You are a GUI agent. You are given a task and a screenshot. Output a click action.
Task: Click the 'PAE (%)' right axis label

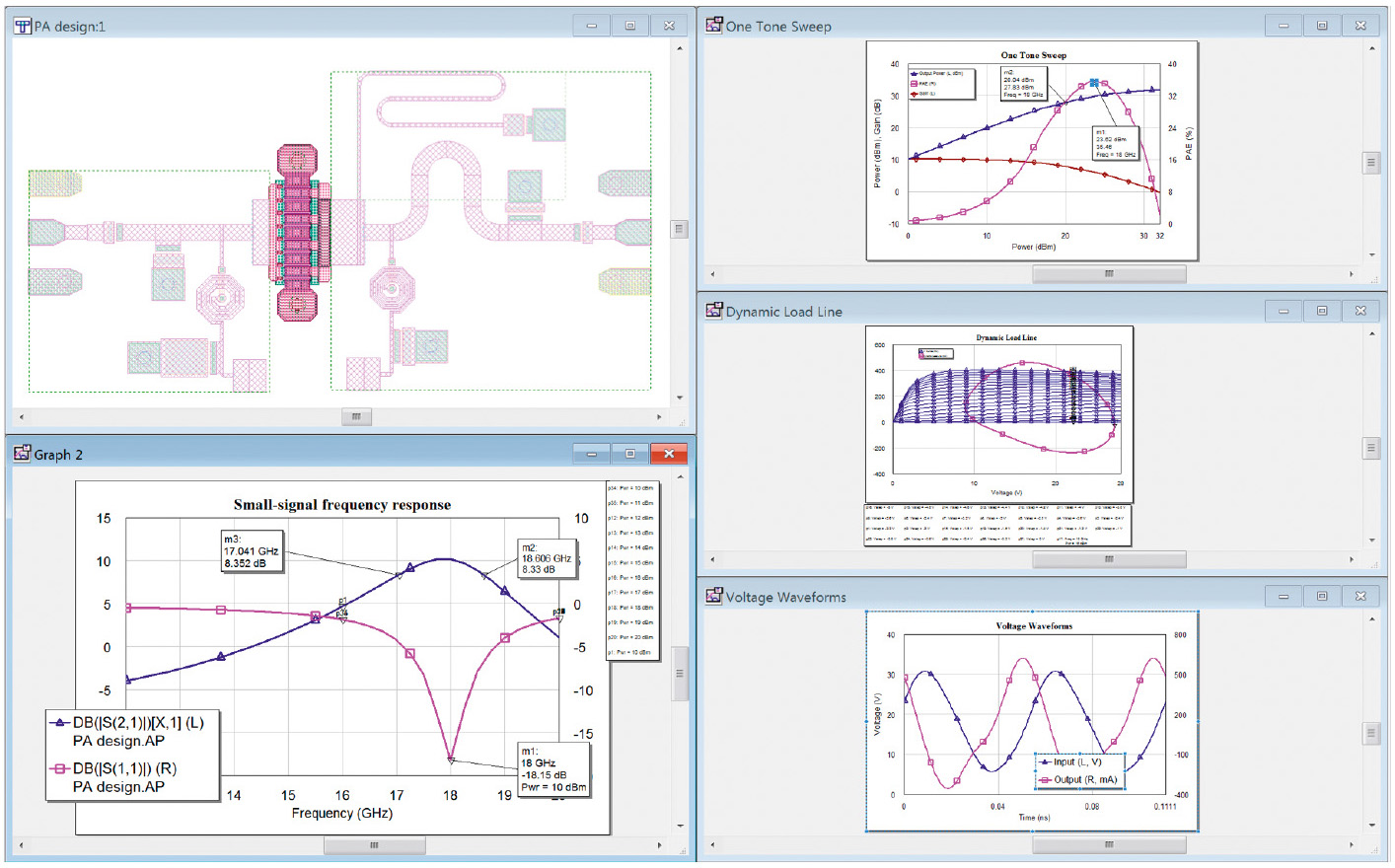(x=1189, y=144)
